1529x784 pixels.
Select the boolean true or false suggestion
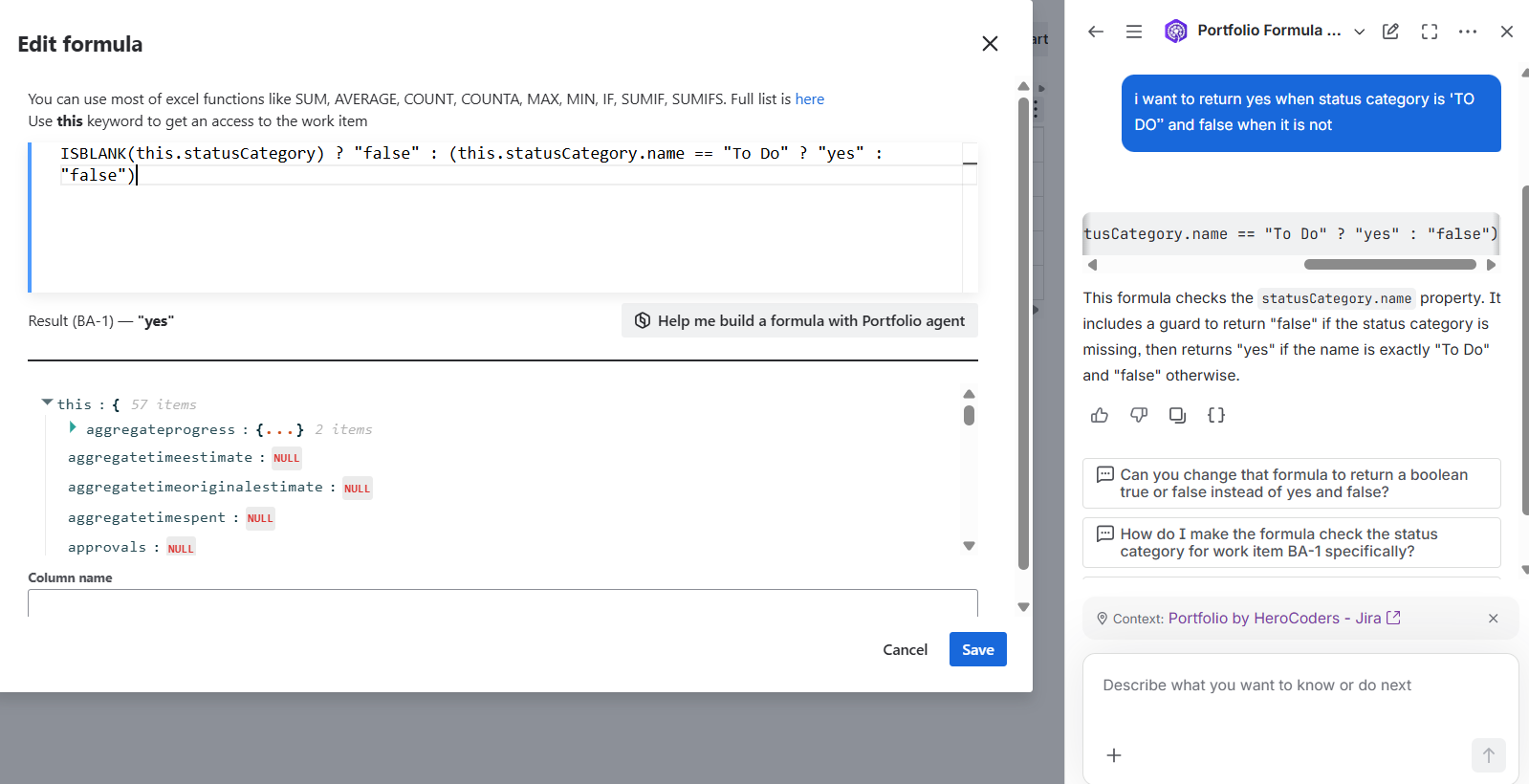[x=1291, y=484]
